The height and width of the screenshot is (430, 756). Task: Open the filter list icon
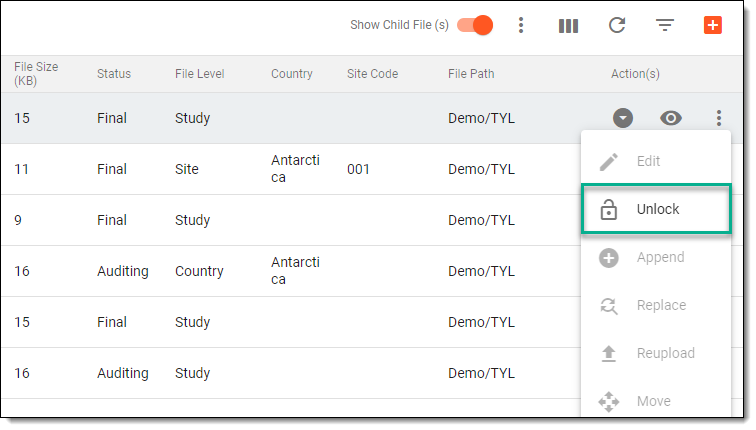(665, 25)
